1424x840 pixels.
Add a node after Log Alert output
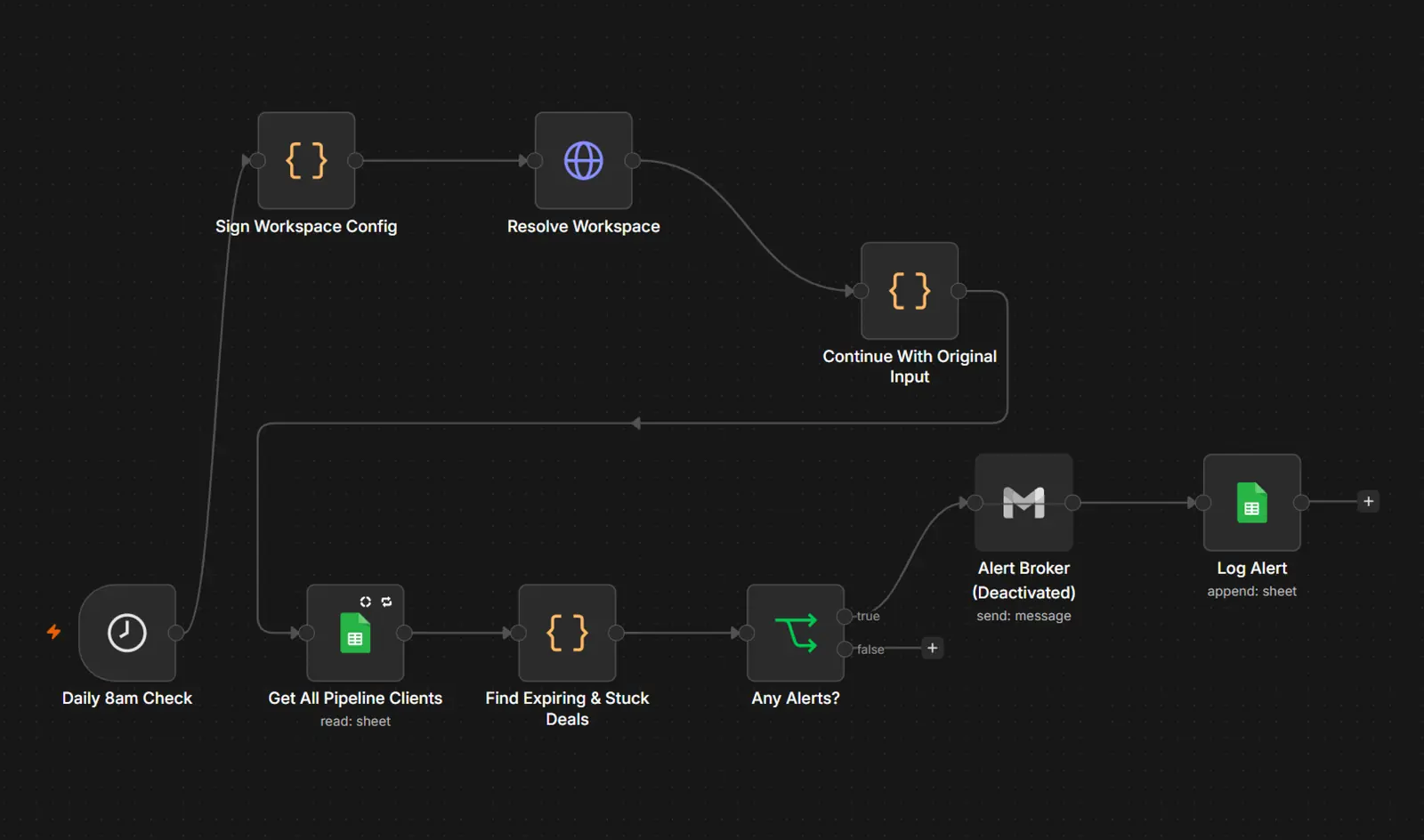point(1369,502)
